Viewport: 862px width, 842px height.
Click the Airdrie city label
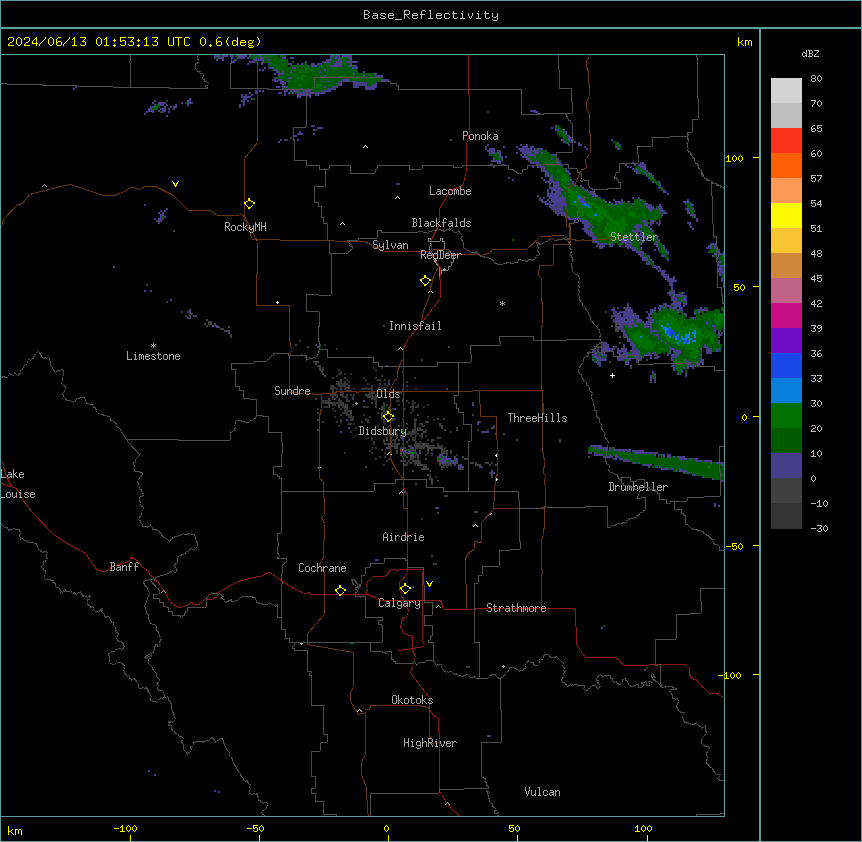point(404,537)
